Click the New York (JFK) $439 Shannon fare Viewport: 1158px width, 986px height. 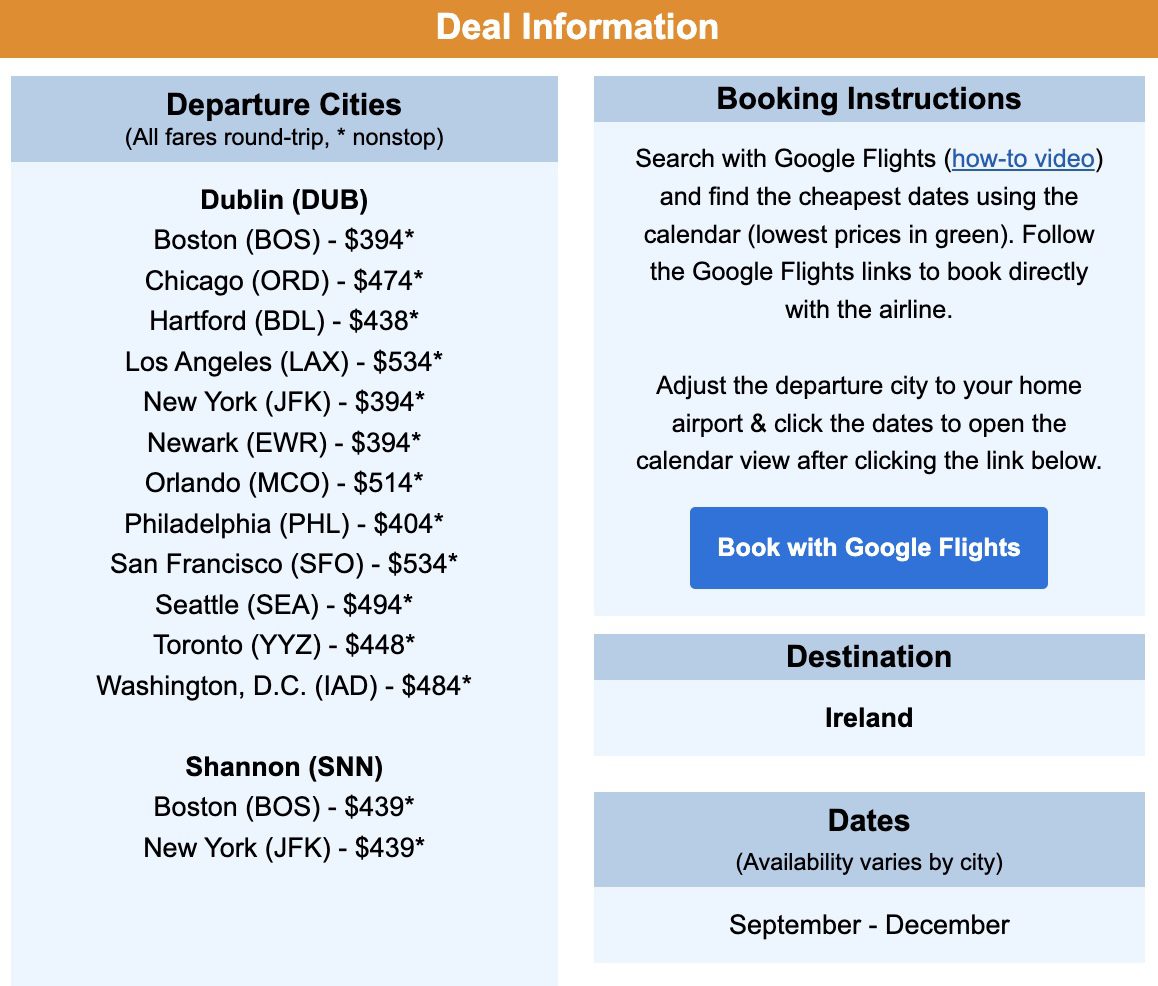pyautogui.click(x=284, y=848)
